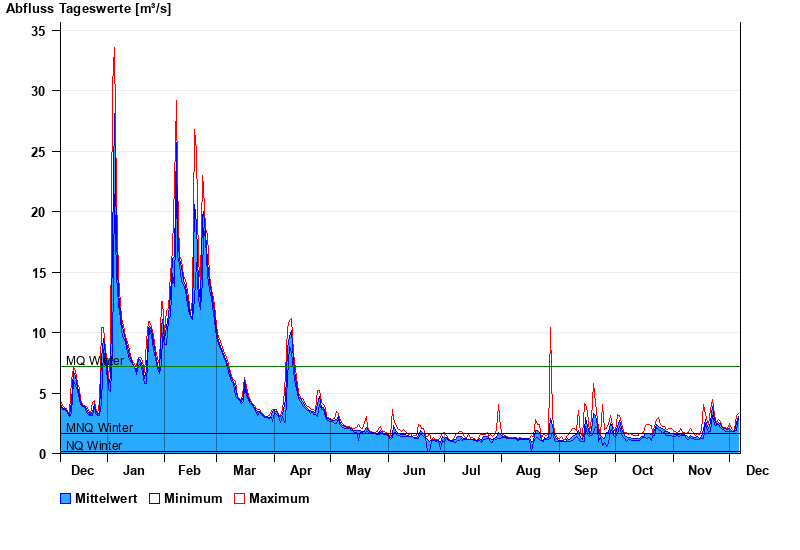Select the Mittelwert legend label
The height and width of the screenshot is (550, 800).
click(107, 498)
